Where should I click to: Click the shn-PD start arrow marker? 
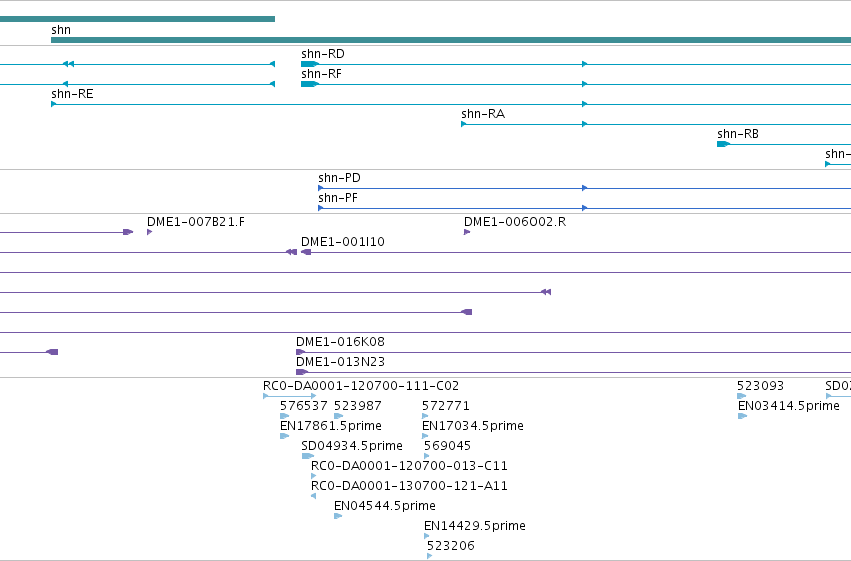click(x=321, y=188)
